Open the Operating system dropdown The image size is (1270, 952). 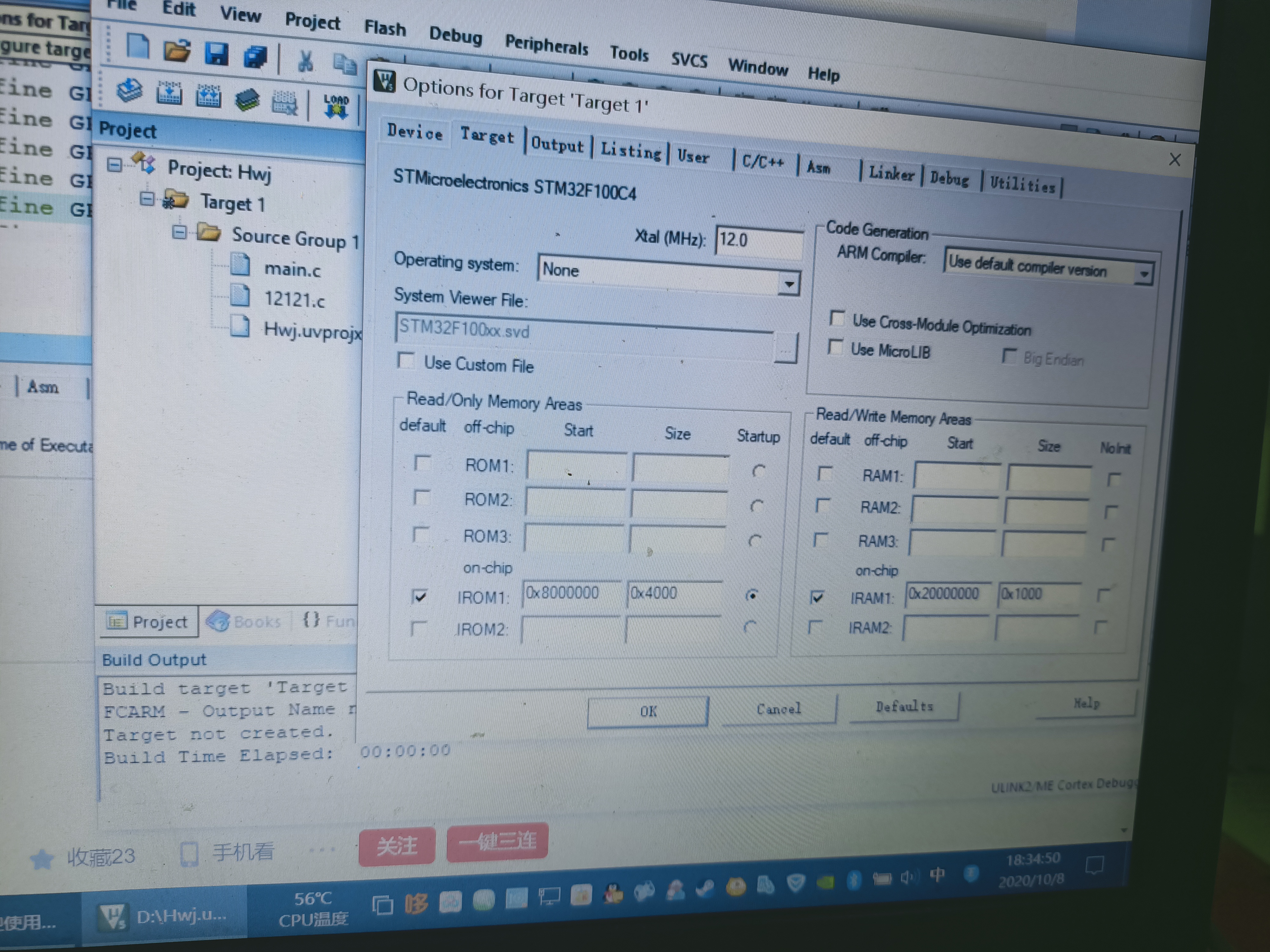(x=789, y=284)
